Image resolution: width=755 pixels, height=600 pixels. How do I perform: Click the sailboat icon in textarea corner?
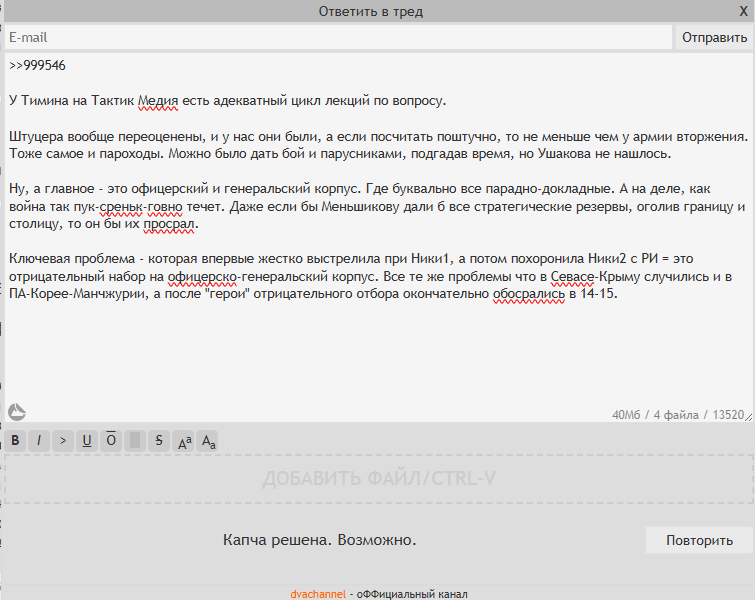tap(16, 412)
